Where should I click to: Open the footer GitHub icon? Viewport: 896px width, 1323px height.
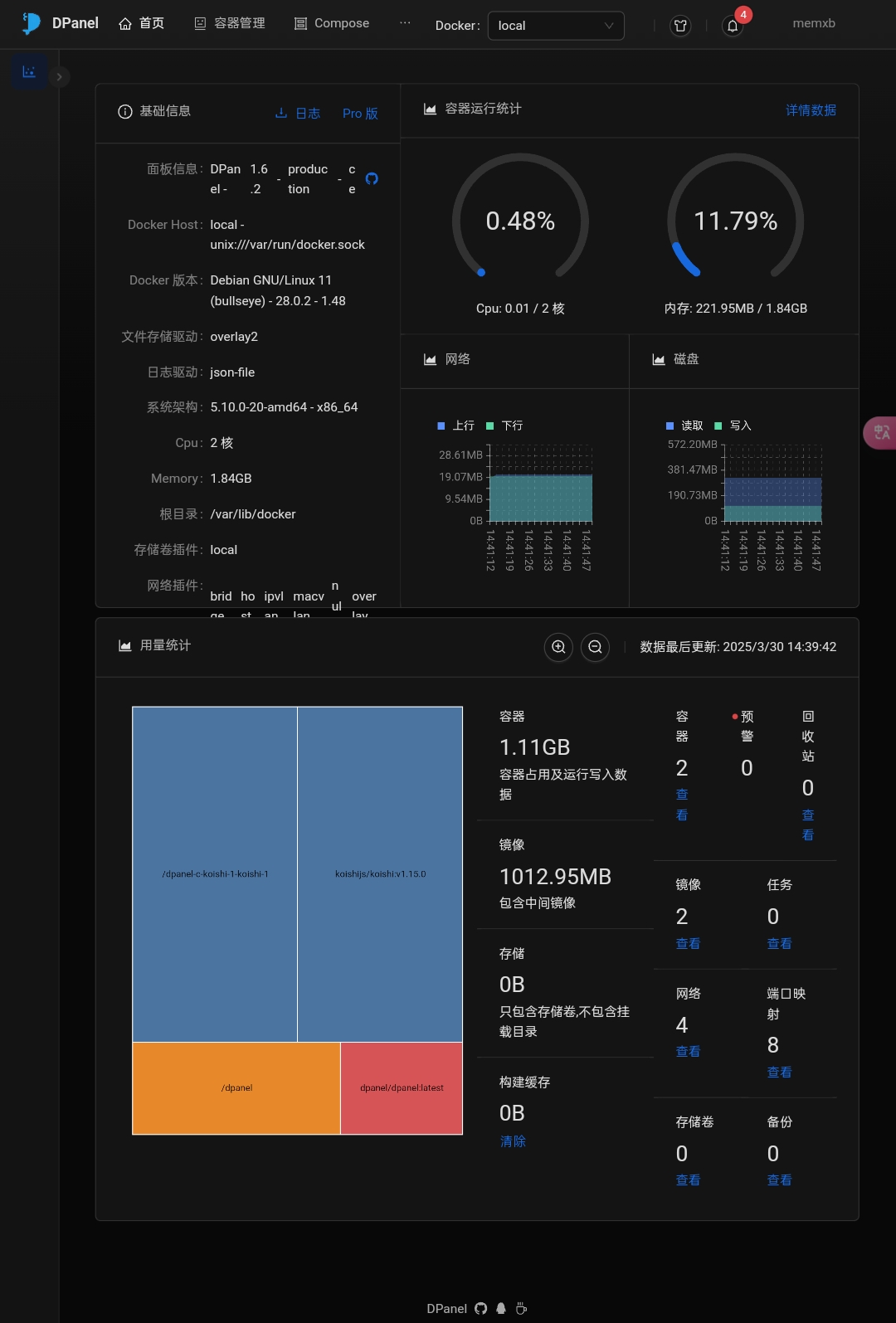(481, 1309)
